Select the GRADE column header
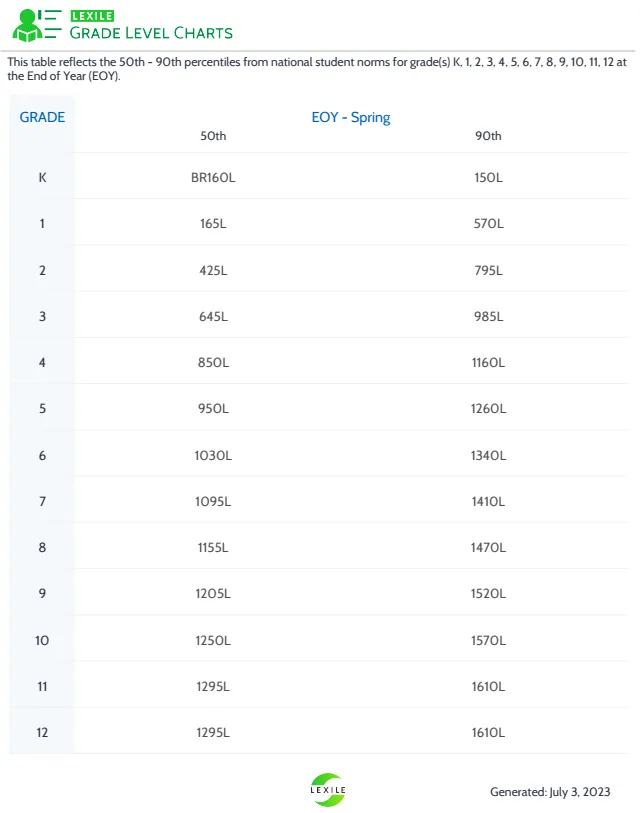Viewport: 640px width, 813px height. (42, 117)
